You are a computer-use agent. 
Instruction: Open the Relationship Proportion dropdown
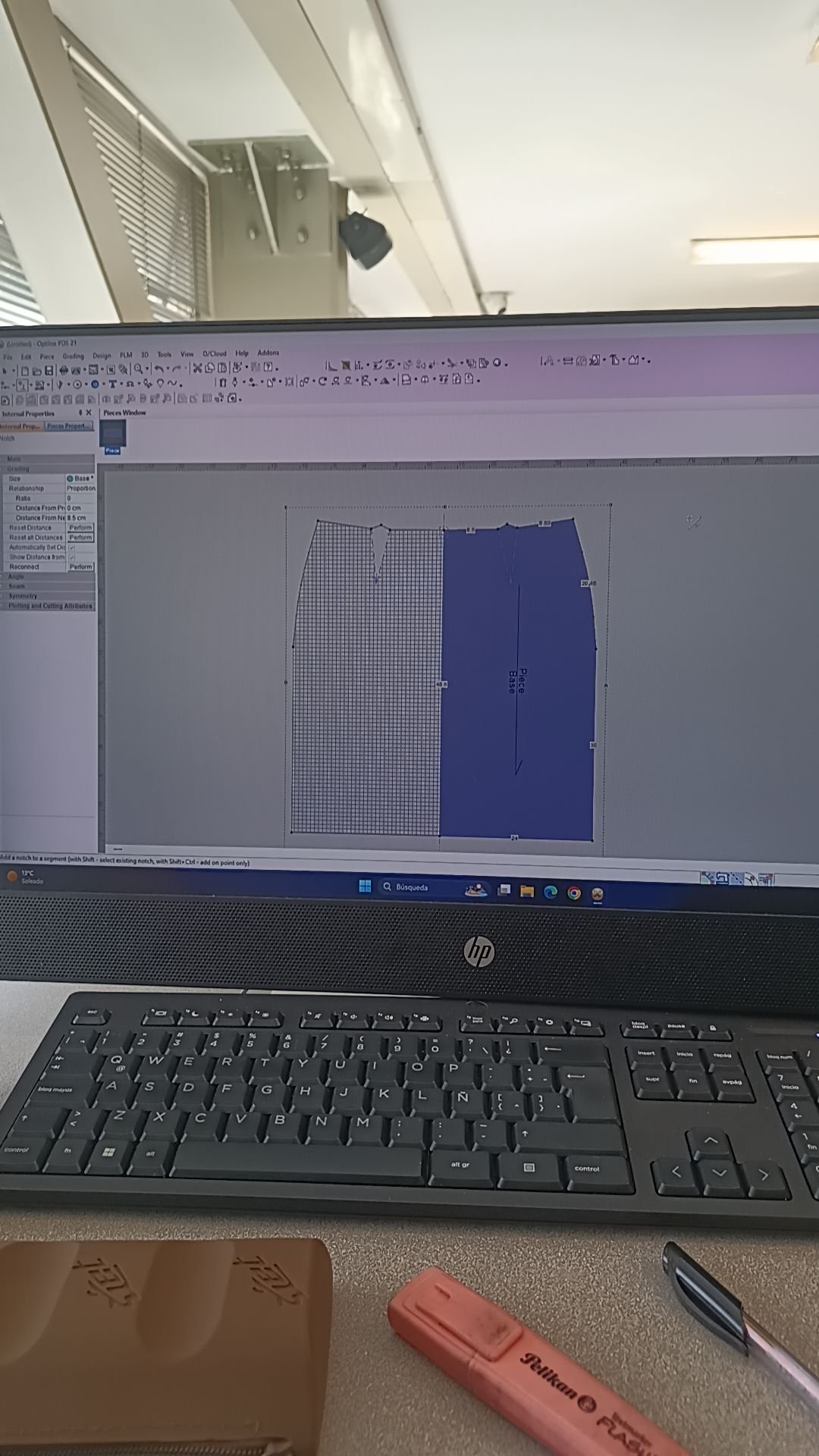(x=80, y=488)
